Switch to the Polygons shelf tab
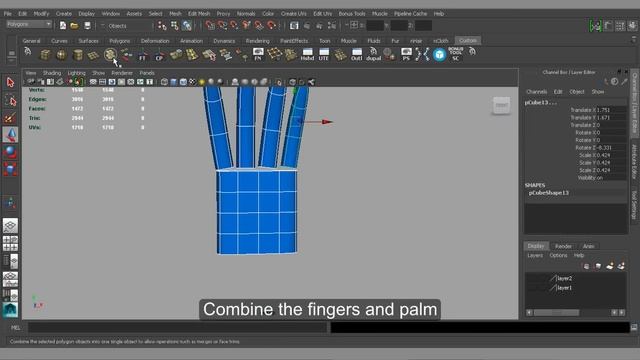This screenshot has height=360, width=640. tap(120, 41)
